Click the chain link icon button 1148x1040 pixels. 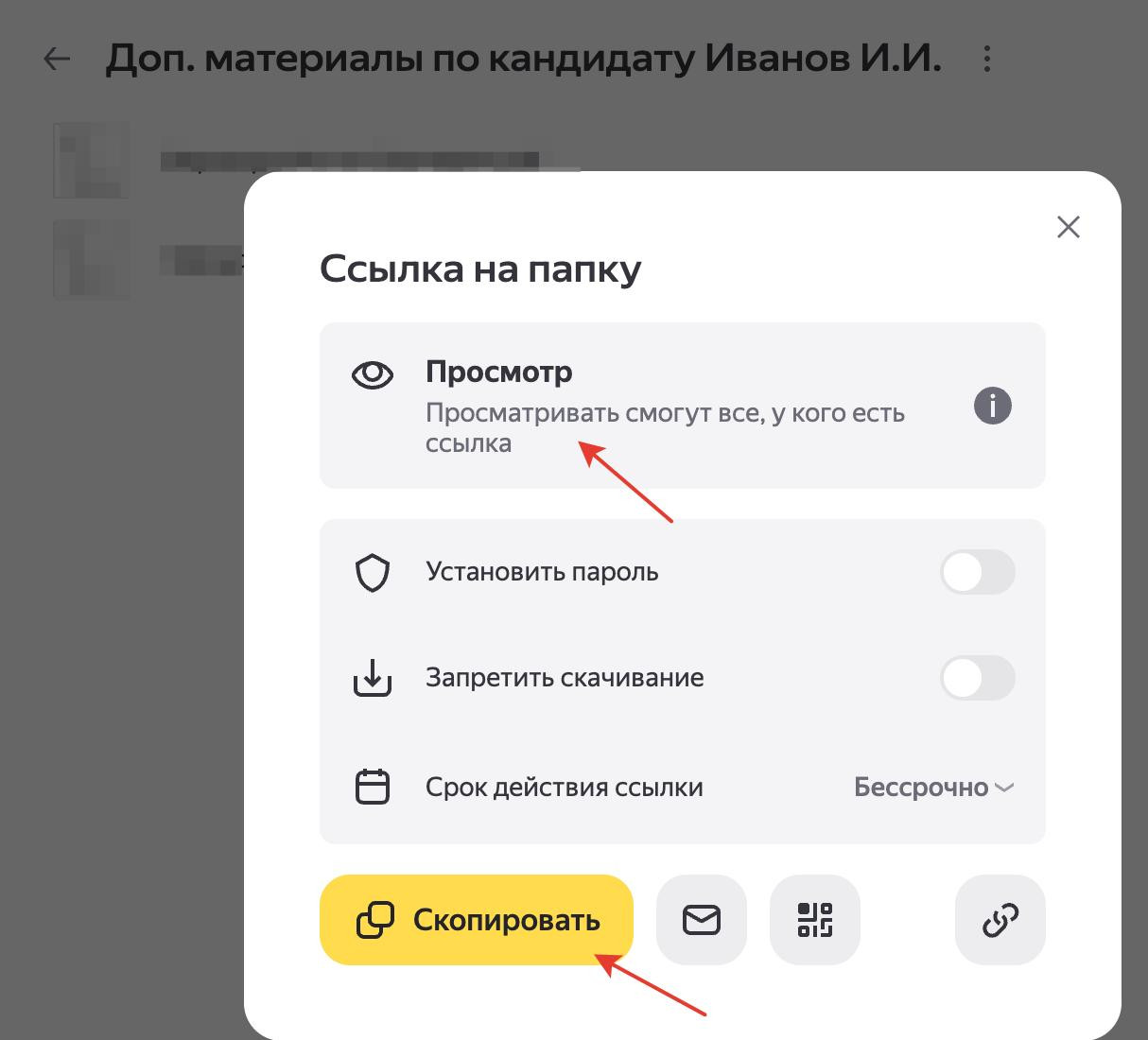pyautogui.click(x=1000, y=920)
